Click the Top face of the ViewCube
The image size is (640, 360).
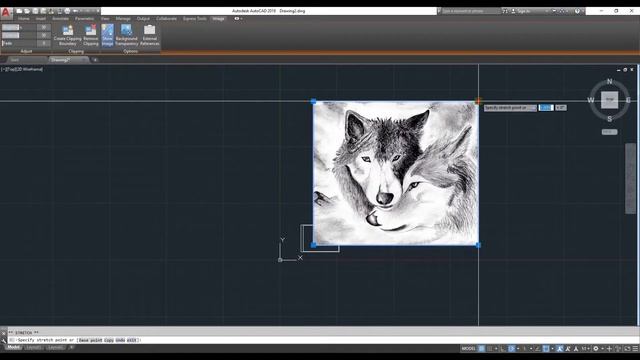click(609, 100)
